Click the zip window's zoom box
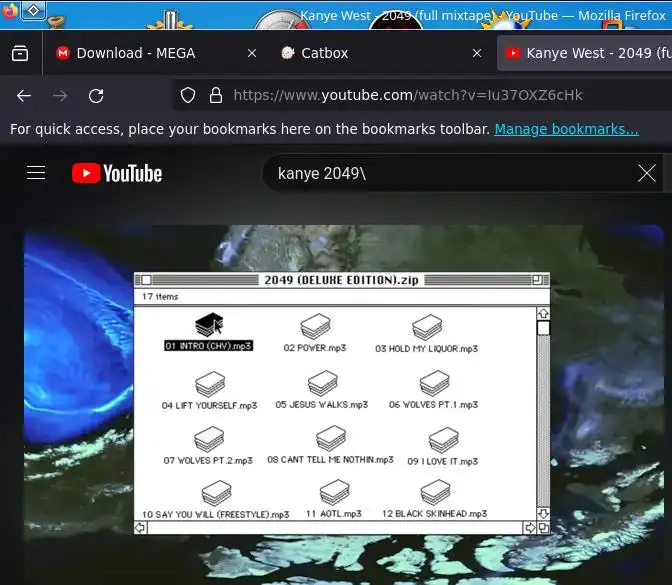The width and height of the screenshot is (672, 585). [537, 280]
